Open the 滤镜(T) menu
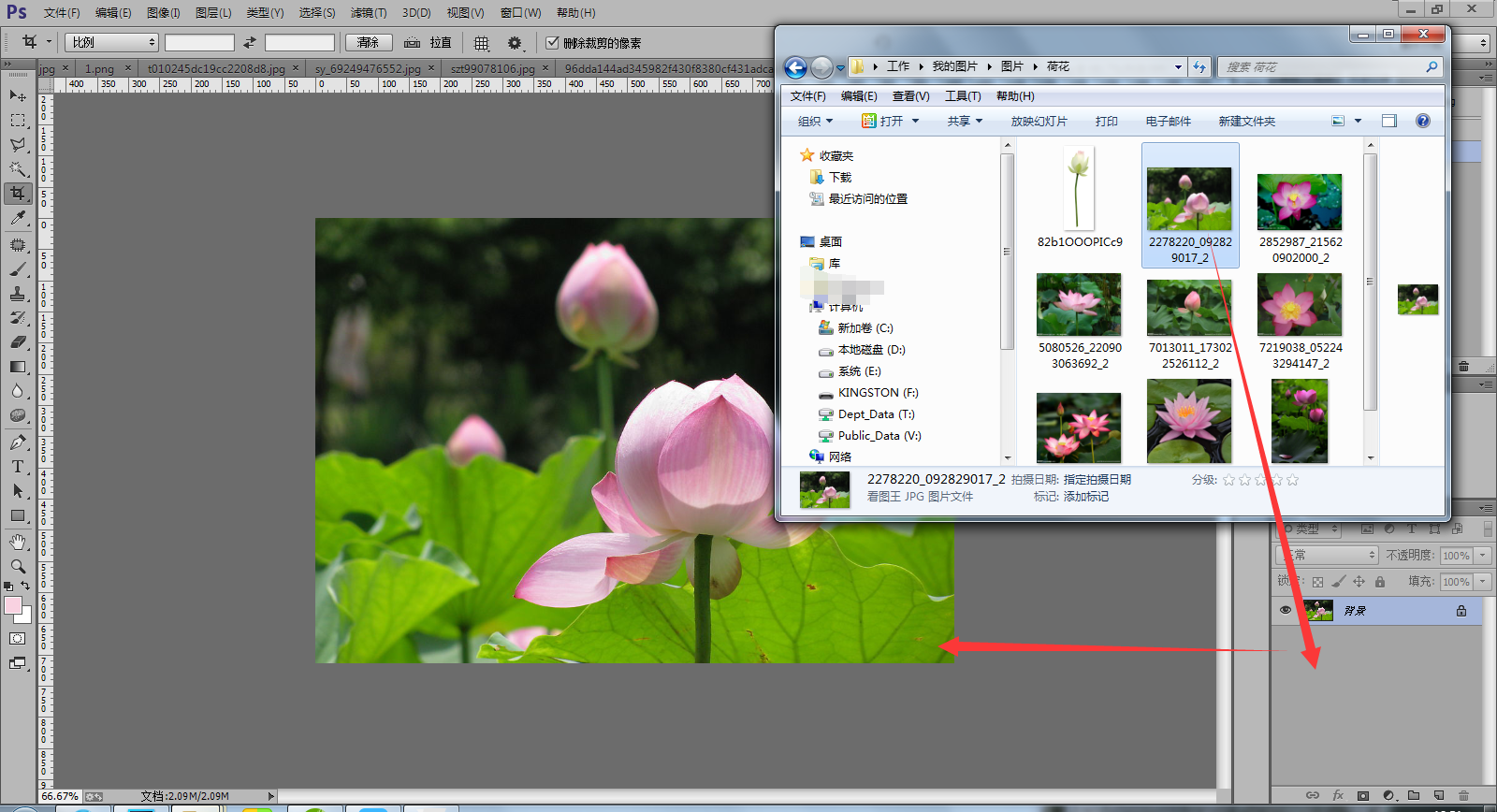This screenshot has height=812, width=1497. point(368,13)
